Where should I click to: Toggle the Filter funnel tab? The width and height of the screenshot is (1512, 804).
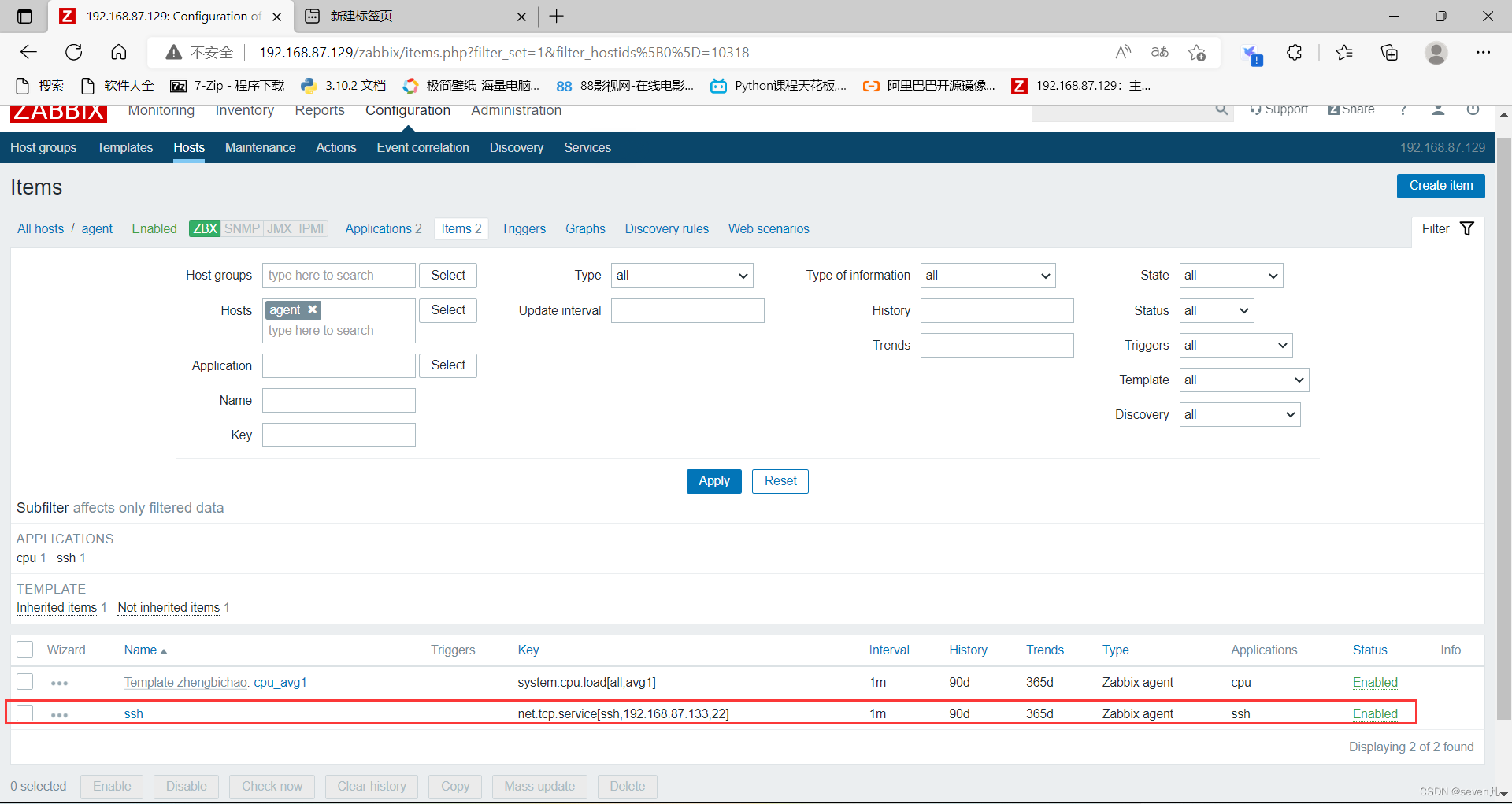[1447, 228]
